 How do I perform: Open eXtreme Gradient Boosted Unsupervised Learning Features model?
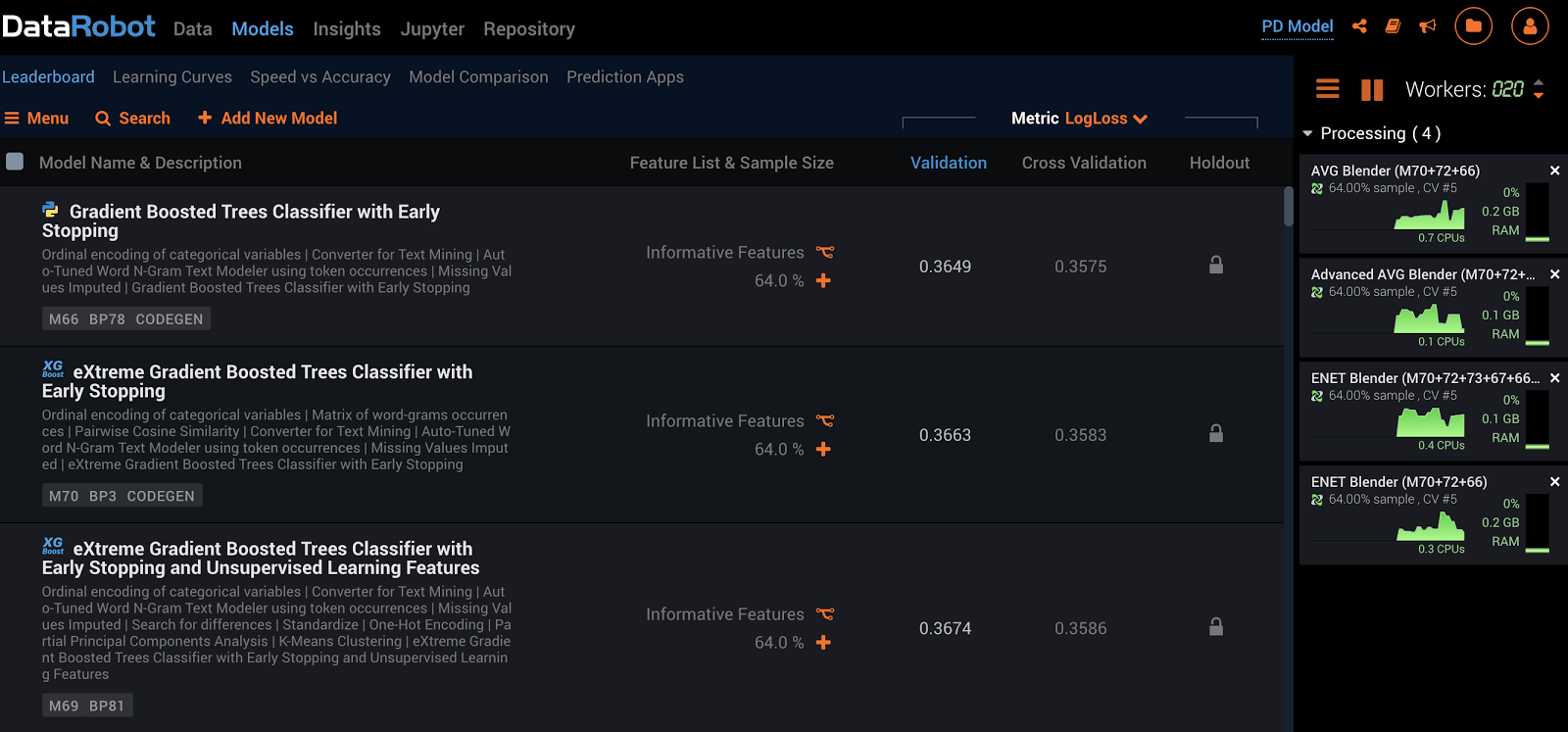pyautogui.click(x=261, y=559)
